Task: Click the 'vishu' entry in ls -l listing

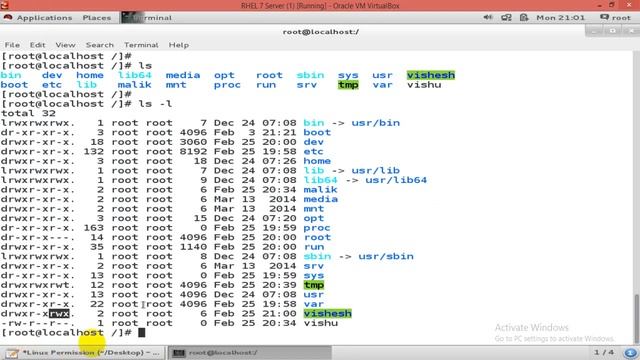Action: 321,323
